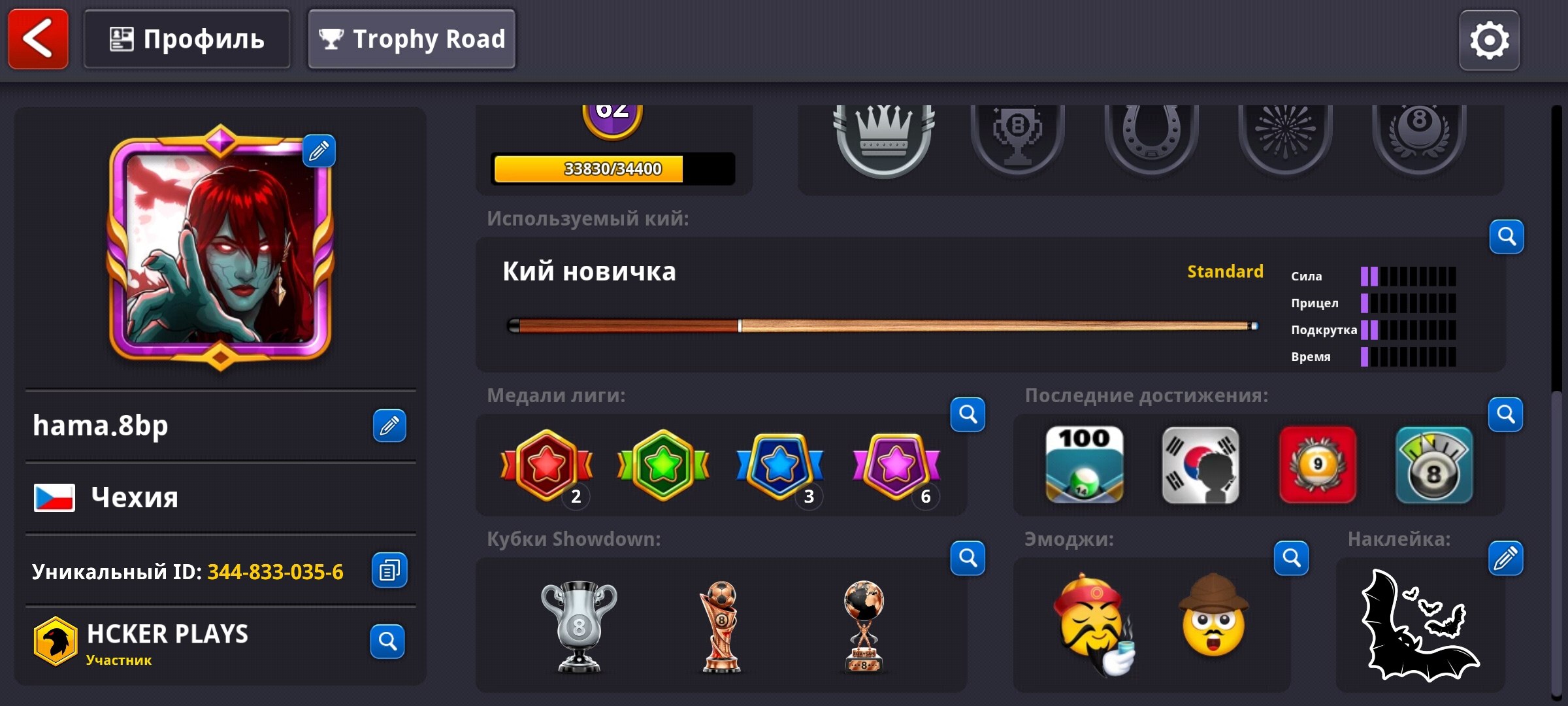Browse emoji collection via magnifier
The image size is (1568, 706).
[x=1292, y=558]
